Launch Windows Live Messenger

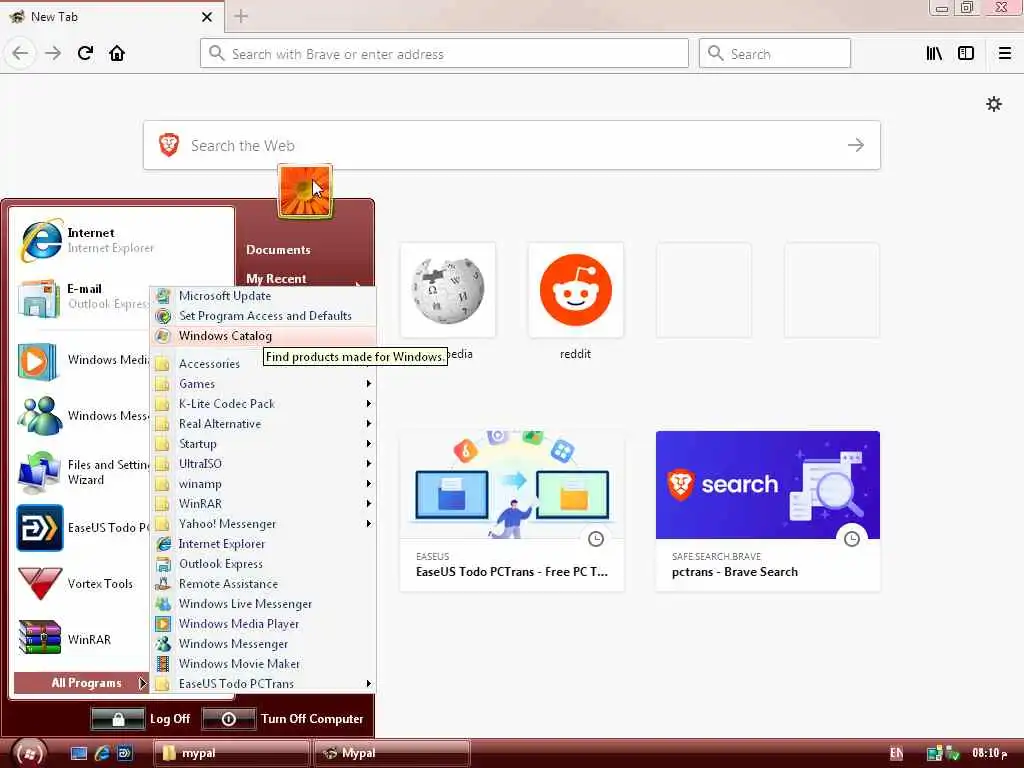[x=264, y=604]
